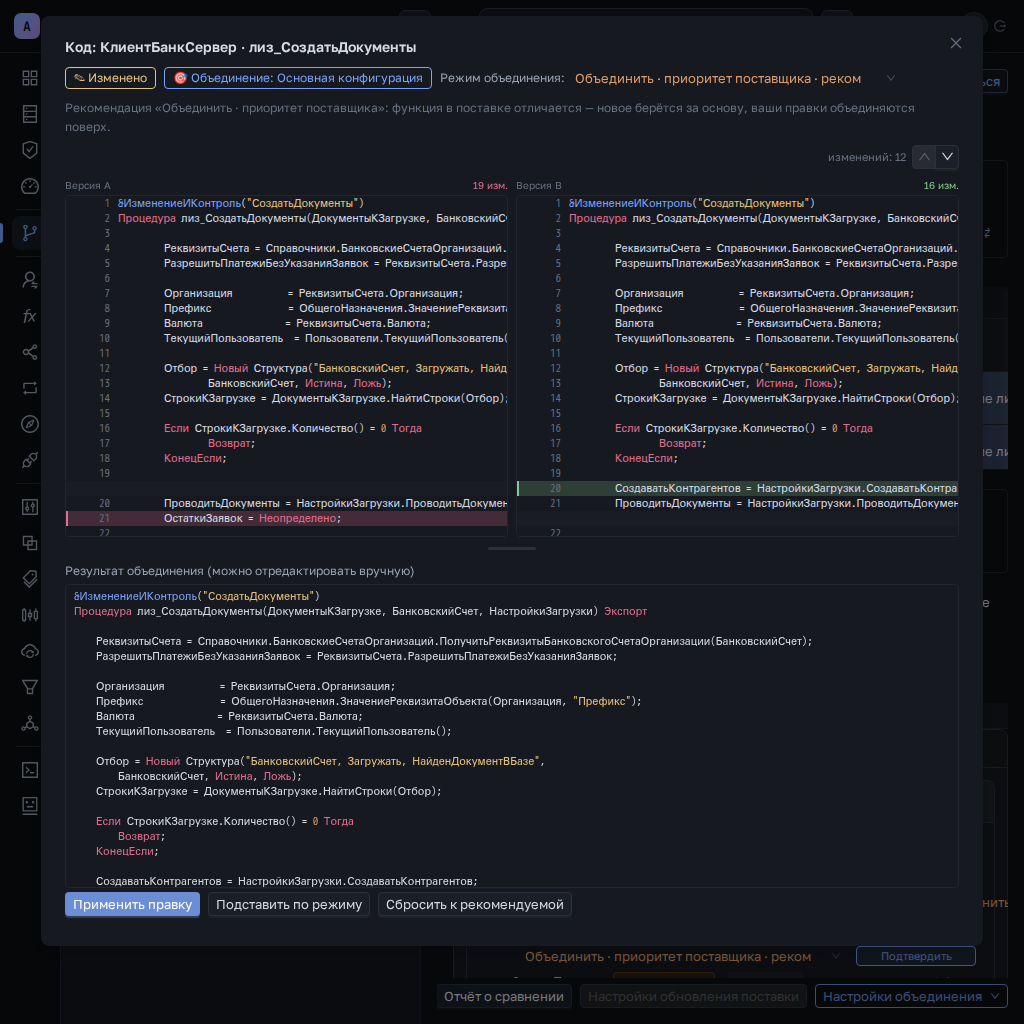Open the terminal console icon in the sidebar
Viewport: 1024px width, 1024px height.
(x=29, y=770)
